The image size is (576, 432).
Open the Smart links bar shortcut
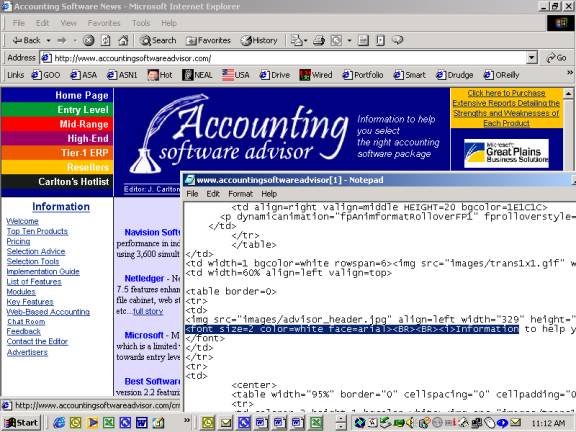click(x=410, y=75)
